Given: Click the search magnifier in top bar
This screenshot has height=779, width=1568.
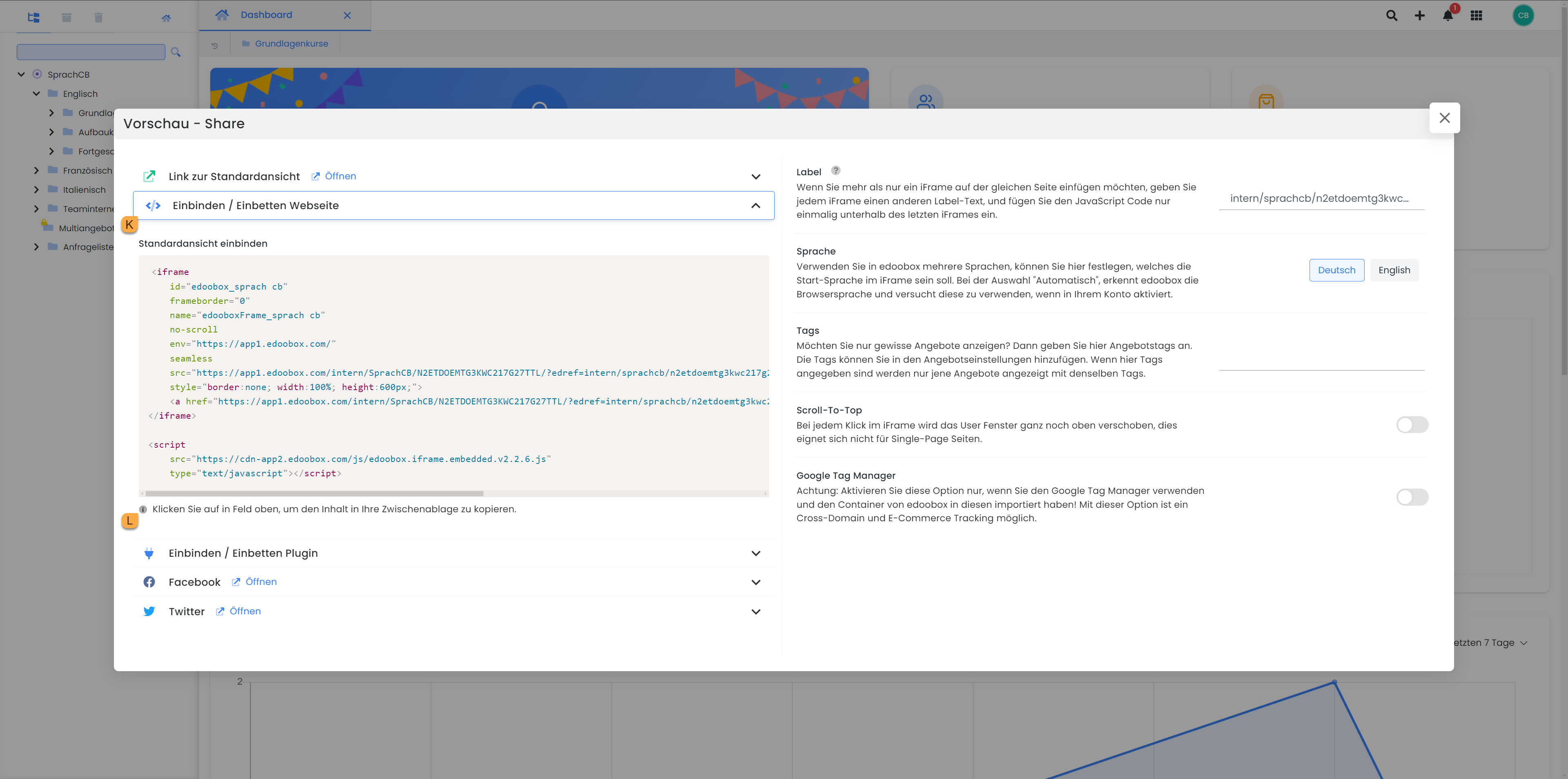Looking at the screenshot, I should point(1392,16).
